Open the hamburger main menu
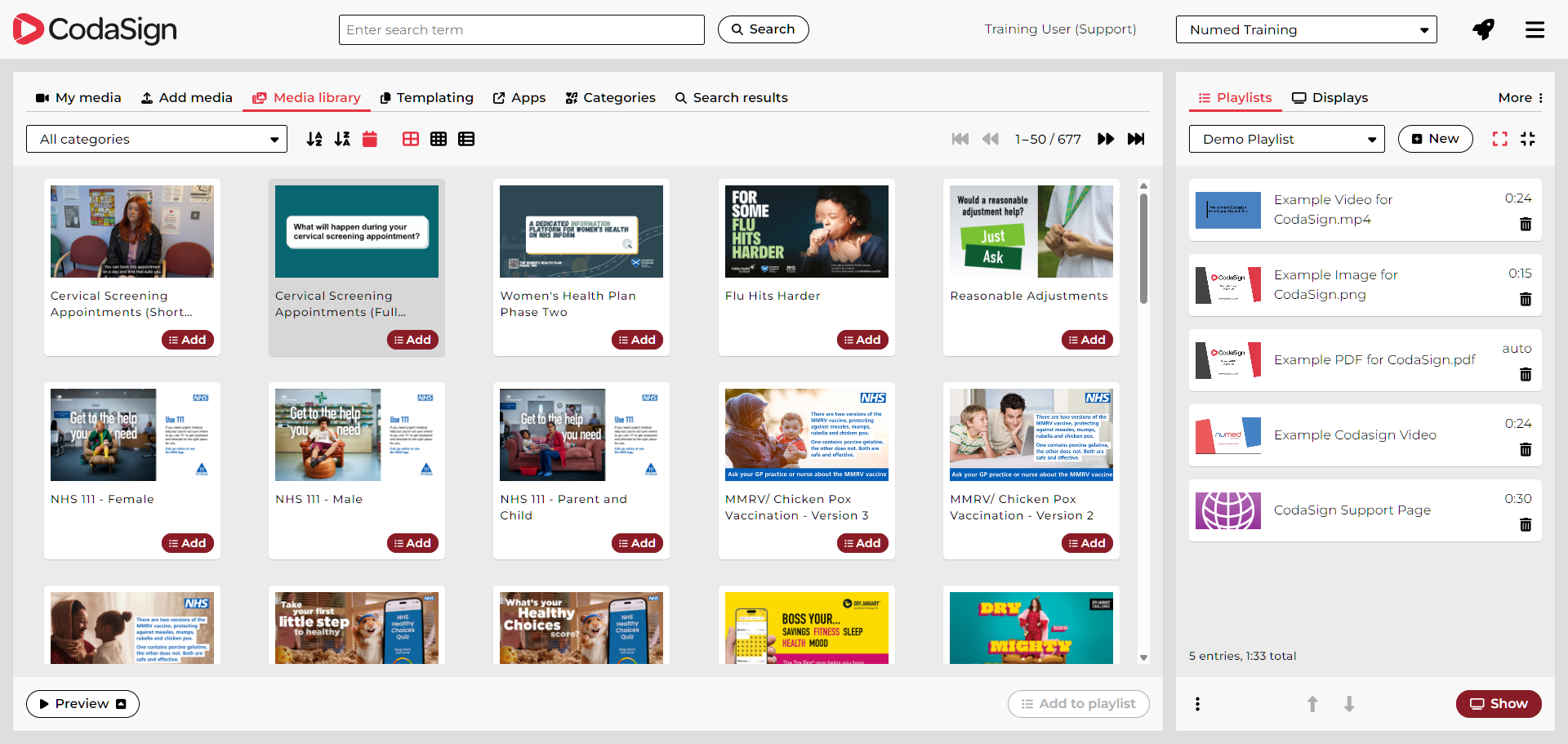Screen dimensions: 1568x744 tap(1535, 30)
